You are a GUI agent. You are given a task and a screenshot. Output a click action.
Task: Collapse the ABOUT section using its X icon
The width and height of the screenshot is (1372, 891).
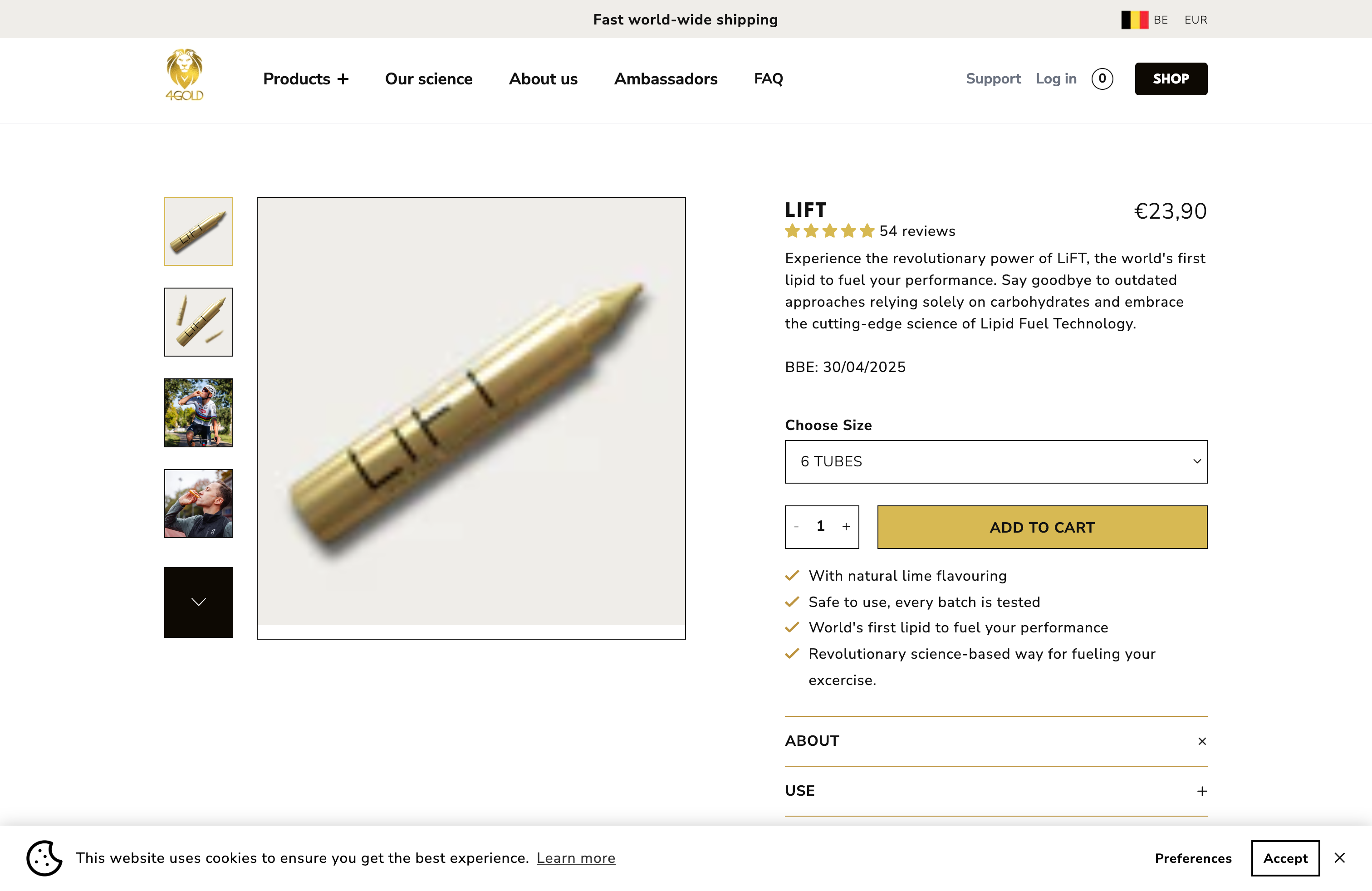(1202, 741)
